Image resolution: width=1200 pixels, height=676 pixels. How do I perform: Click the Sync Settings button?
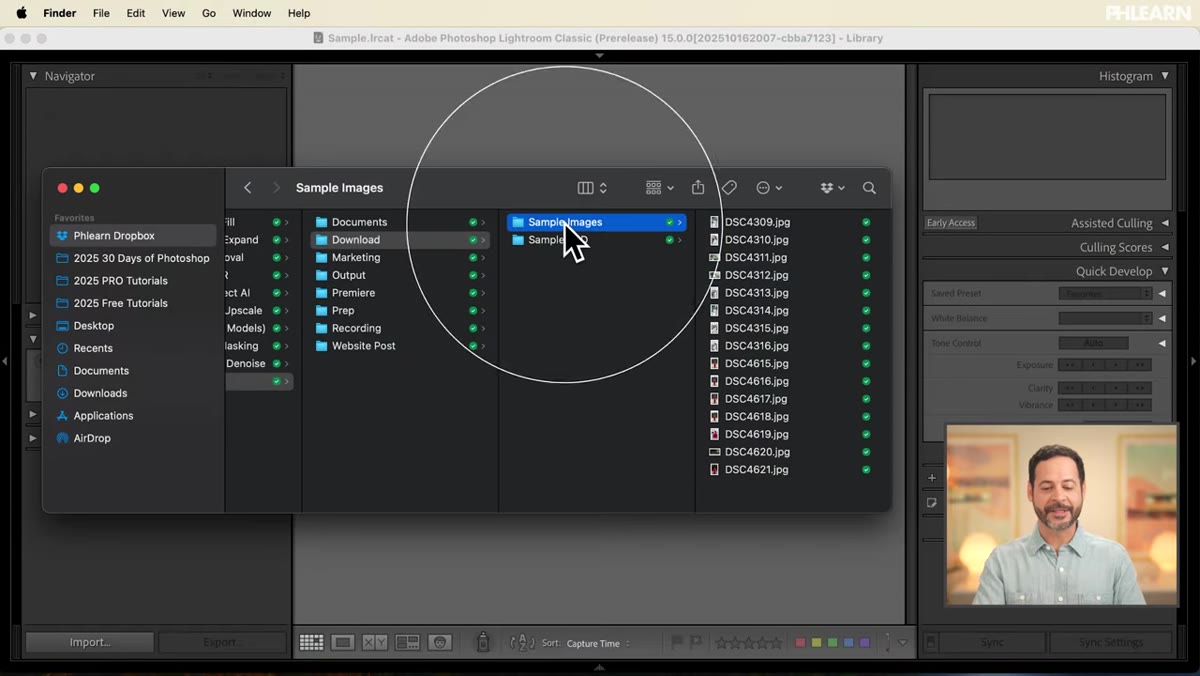pyautogui.click(x=1111, y=642)
